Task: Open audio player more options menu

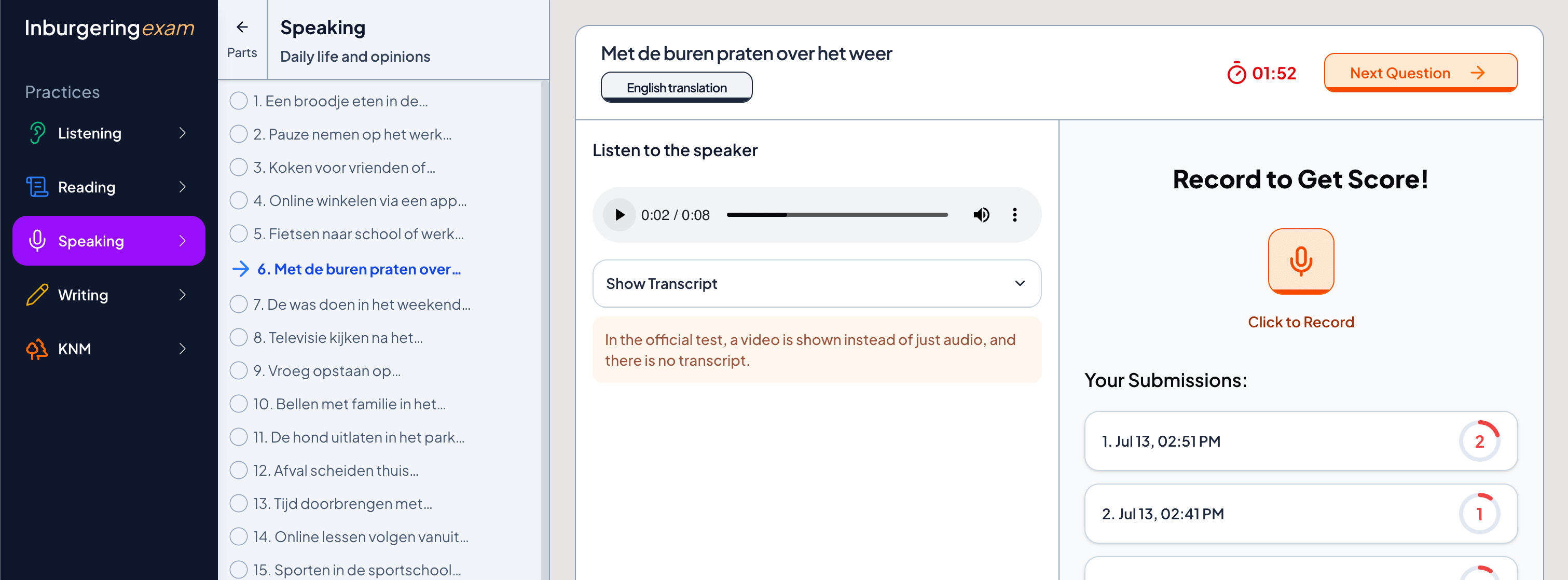Action: pos(1015,215)
